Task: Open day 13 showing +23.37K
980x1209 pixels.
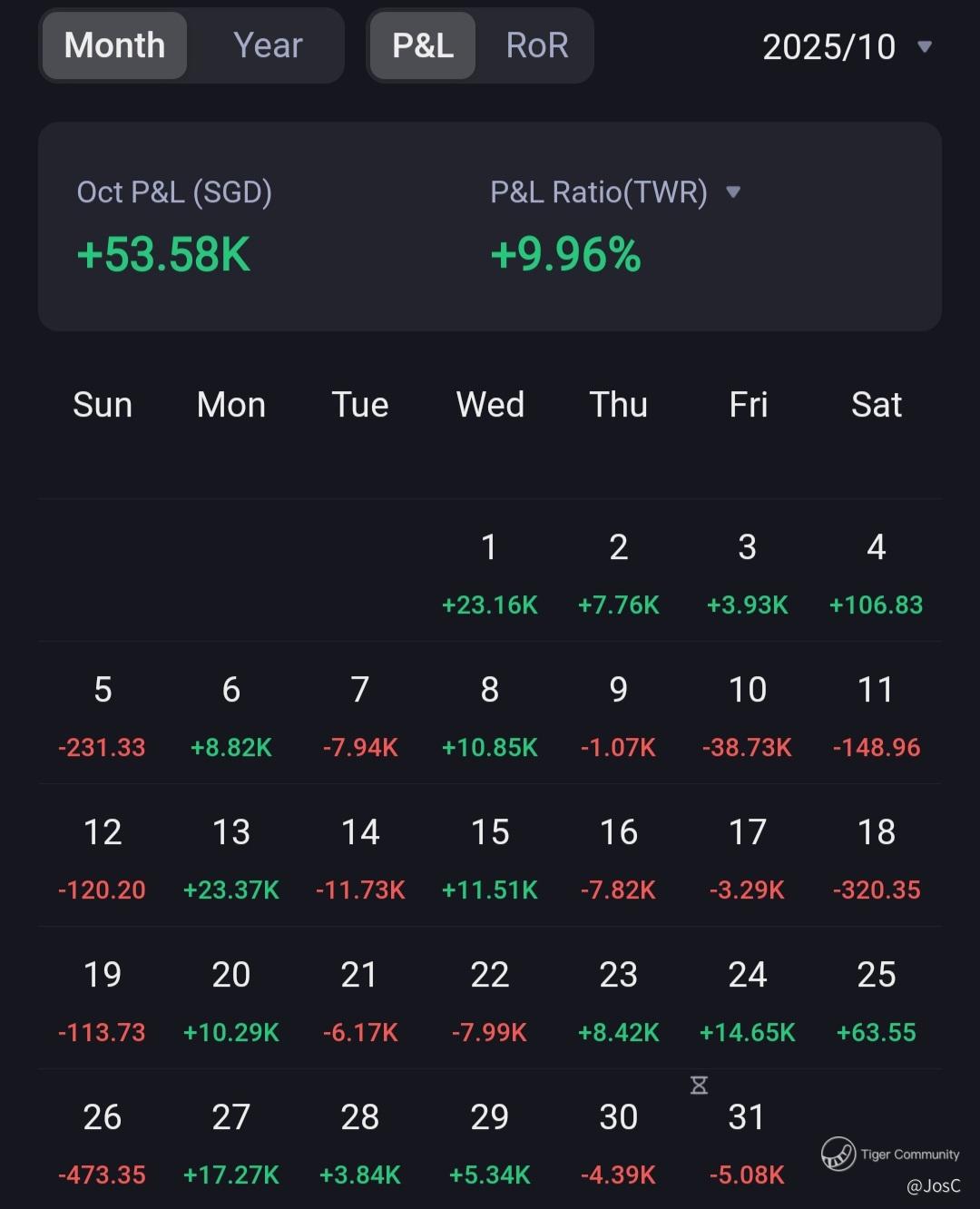Action: (x=231, y=859)
